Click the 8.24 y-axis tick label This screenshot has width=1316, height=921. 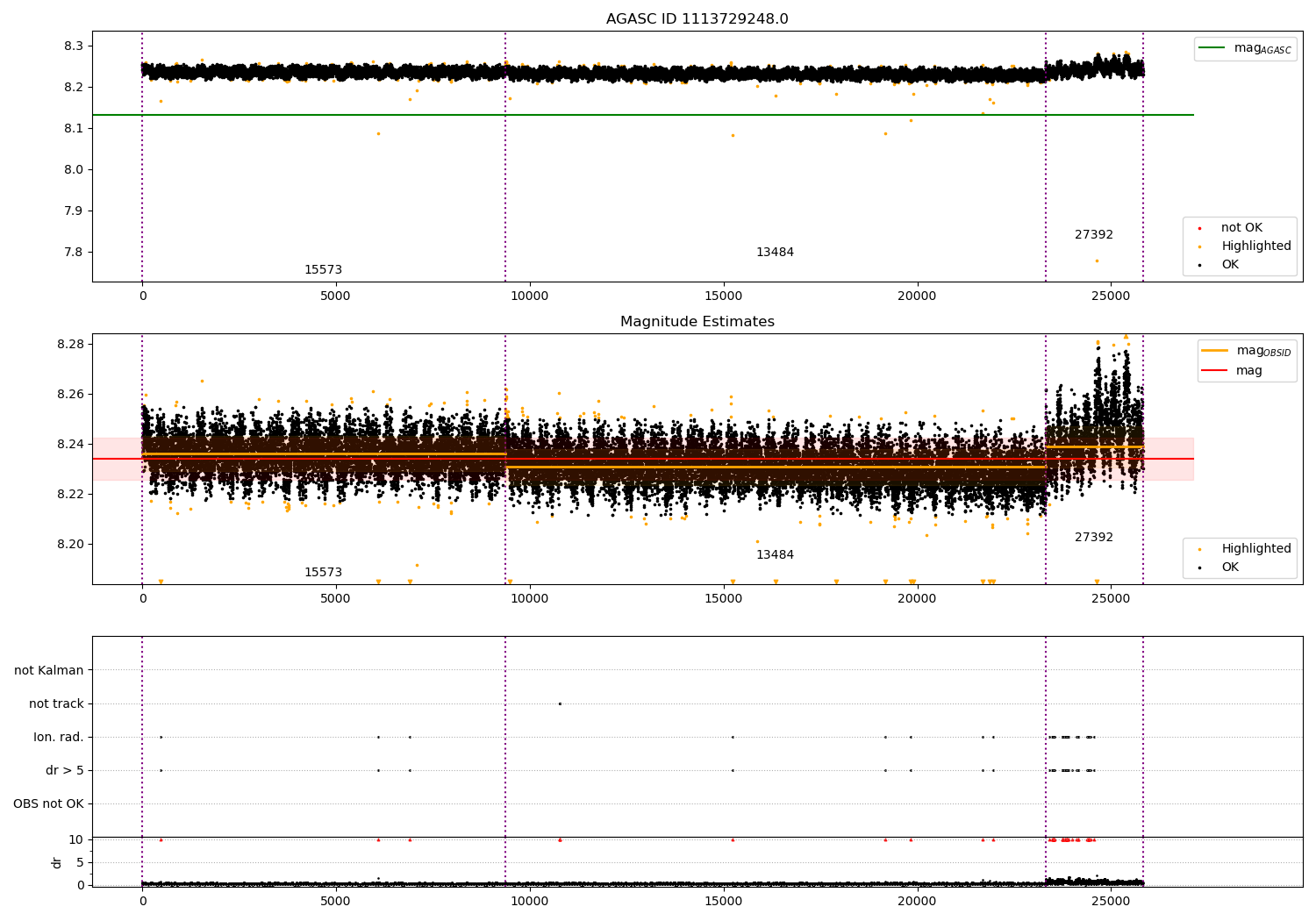click(70, 444)
